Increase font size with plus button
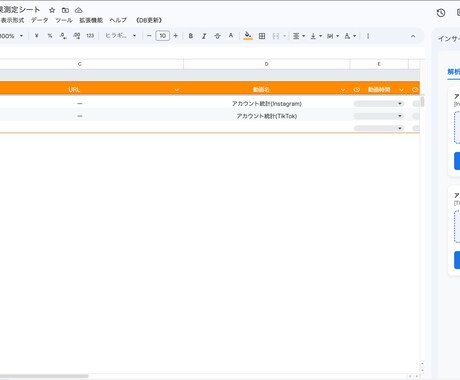This screenshot has width=460, height=380. [176, 36]
